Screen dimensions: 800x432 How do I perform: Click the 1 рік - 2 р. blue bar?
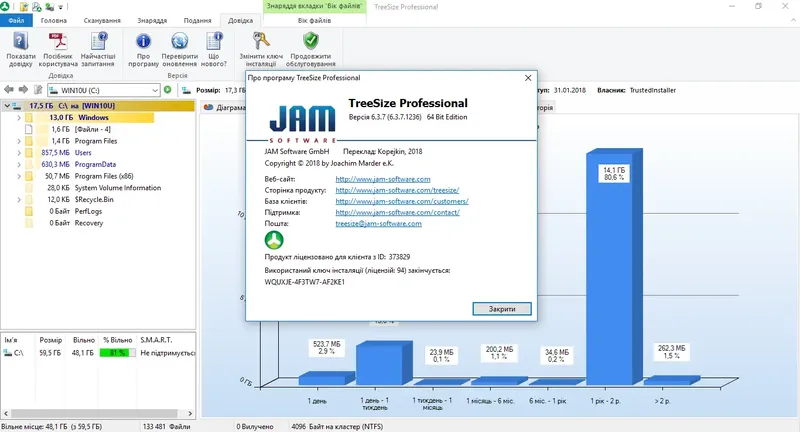coord(614,266)
